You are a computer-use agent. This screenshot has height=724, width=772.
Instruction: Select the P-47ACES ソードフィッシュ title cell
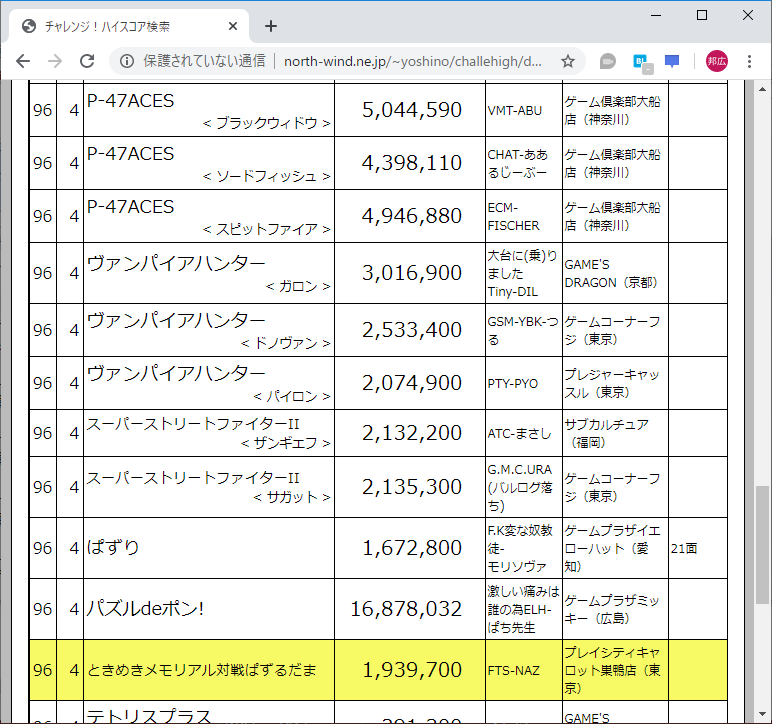click(209, 163)
